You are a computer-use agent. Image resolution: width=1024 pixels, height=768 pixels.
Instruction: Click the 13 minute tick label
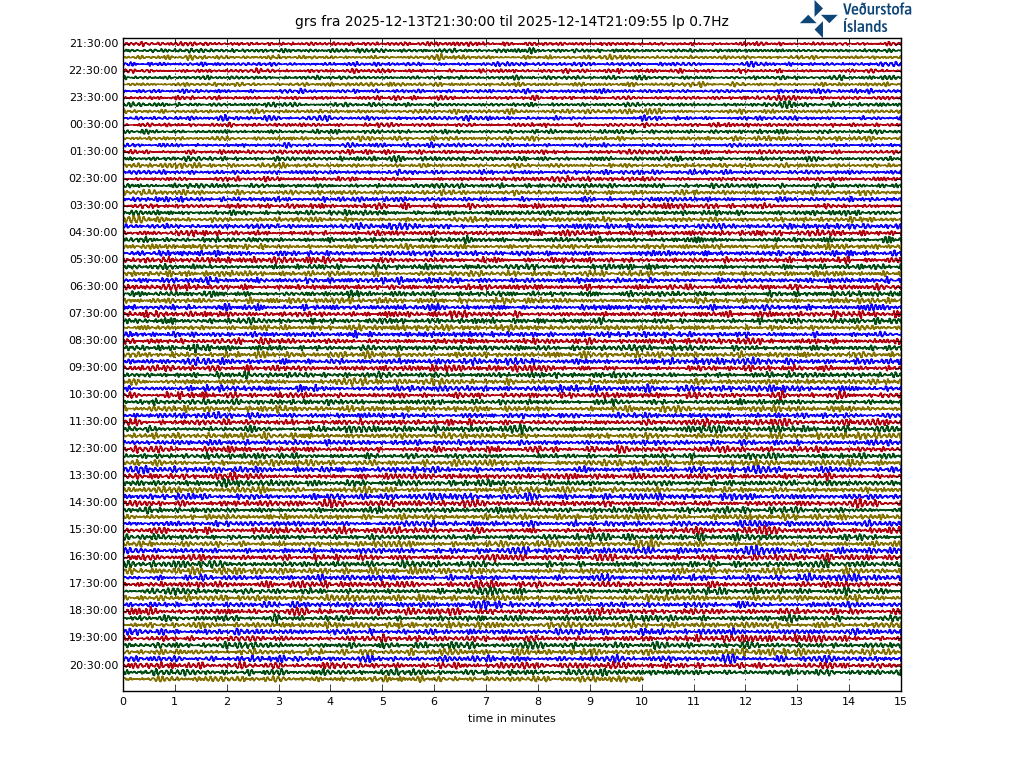pos(797,702)
